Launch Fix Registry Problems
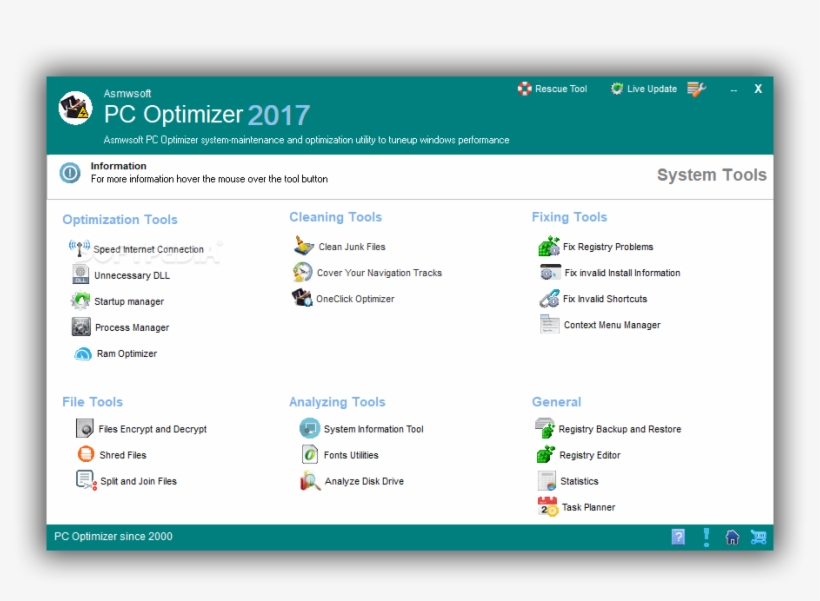The image size is (820, 601). pos(601,246)
